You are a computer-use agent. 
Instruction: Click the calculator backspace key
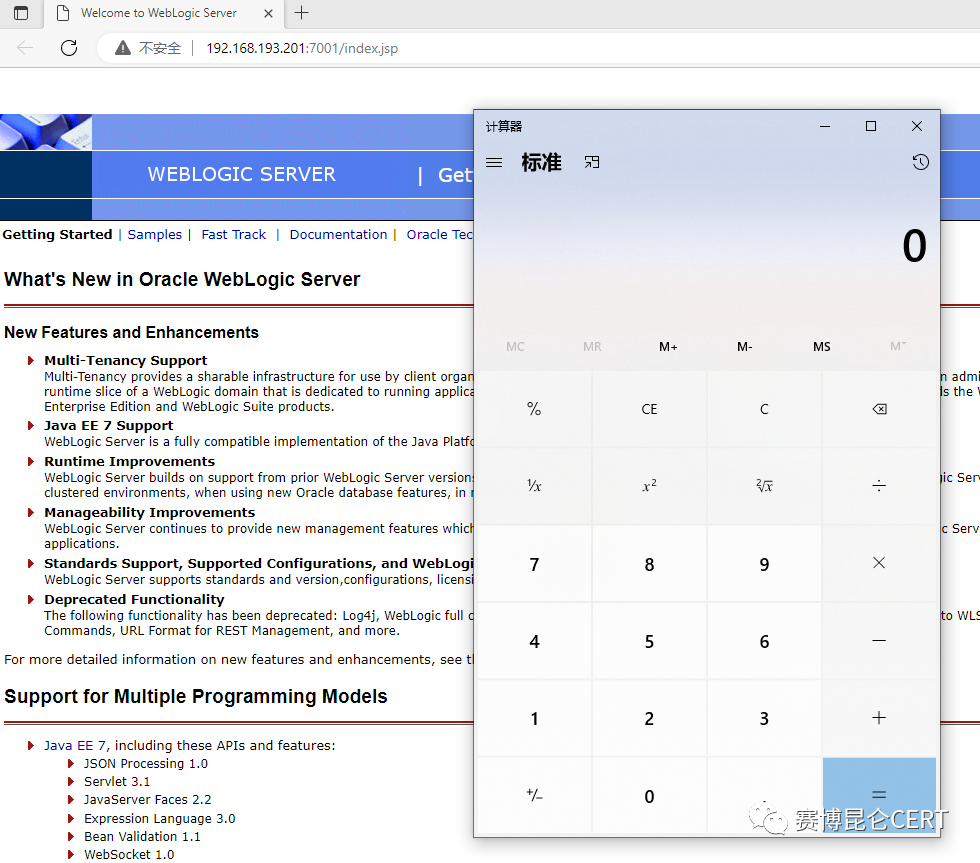pyautogui.click(x=879, y=409)
